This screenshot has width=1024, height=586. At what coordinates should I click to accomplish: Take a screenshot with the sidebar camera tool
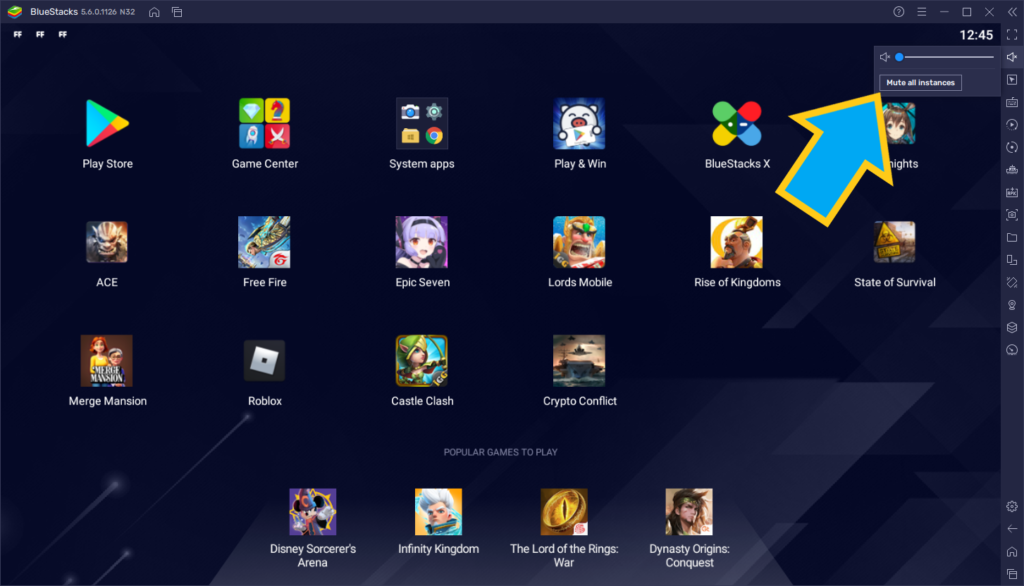click(1012, 215)
